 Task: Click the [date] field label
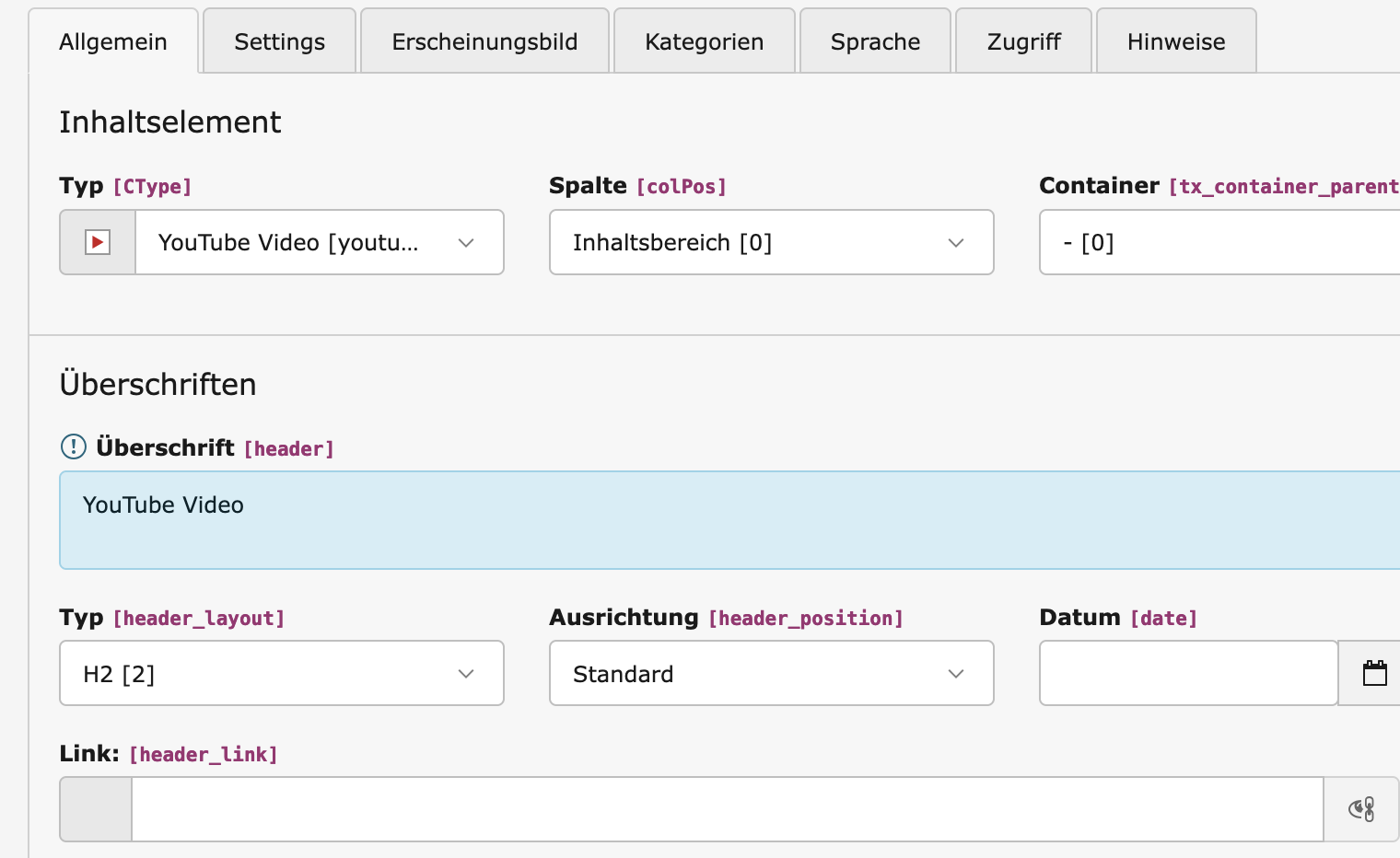[x=1164, y=619]
